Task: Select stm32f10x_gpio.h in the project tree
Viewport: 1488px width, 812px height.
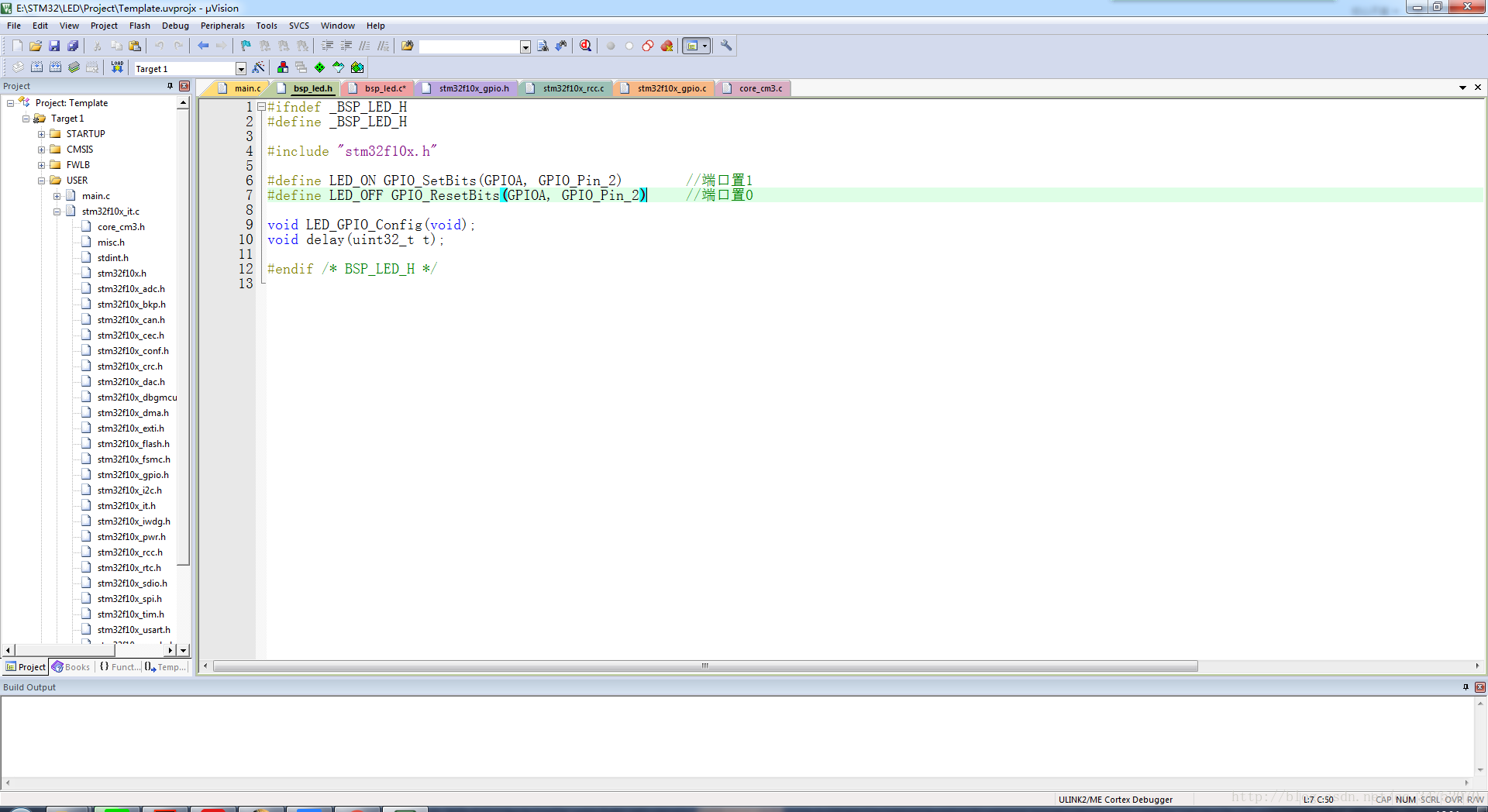Action: (x=133, y=475)
